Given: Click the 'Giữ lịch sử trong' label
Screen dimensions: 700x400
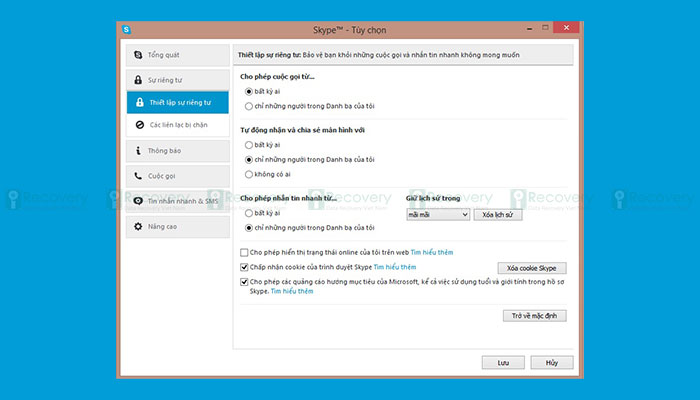Looking at the screenshot, I should pos(433,198).
